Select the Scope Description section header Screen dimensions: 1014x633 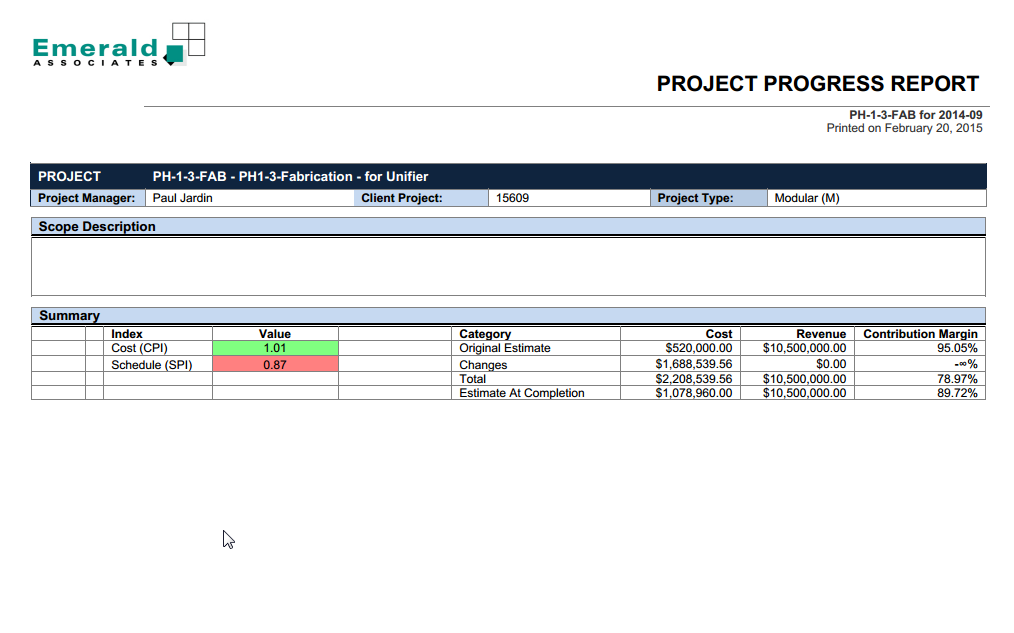tap(97, 227)
